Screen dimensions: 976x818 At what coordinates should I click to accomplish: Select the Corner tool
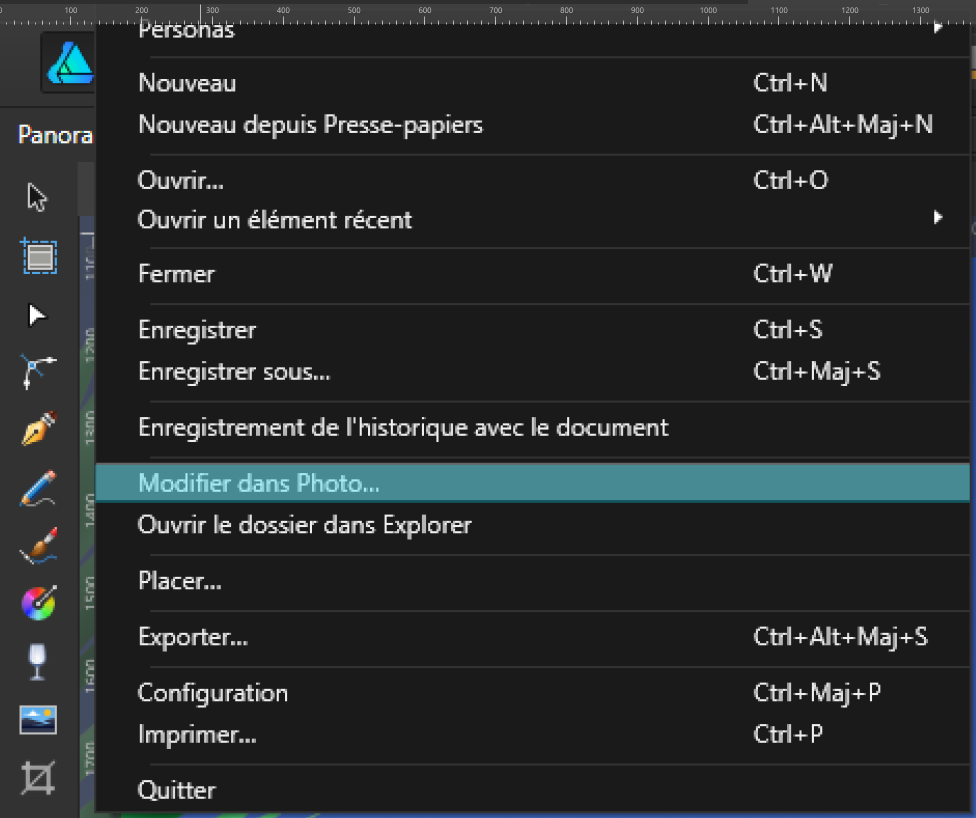pyautogui.click(x=38, y=371)
